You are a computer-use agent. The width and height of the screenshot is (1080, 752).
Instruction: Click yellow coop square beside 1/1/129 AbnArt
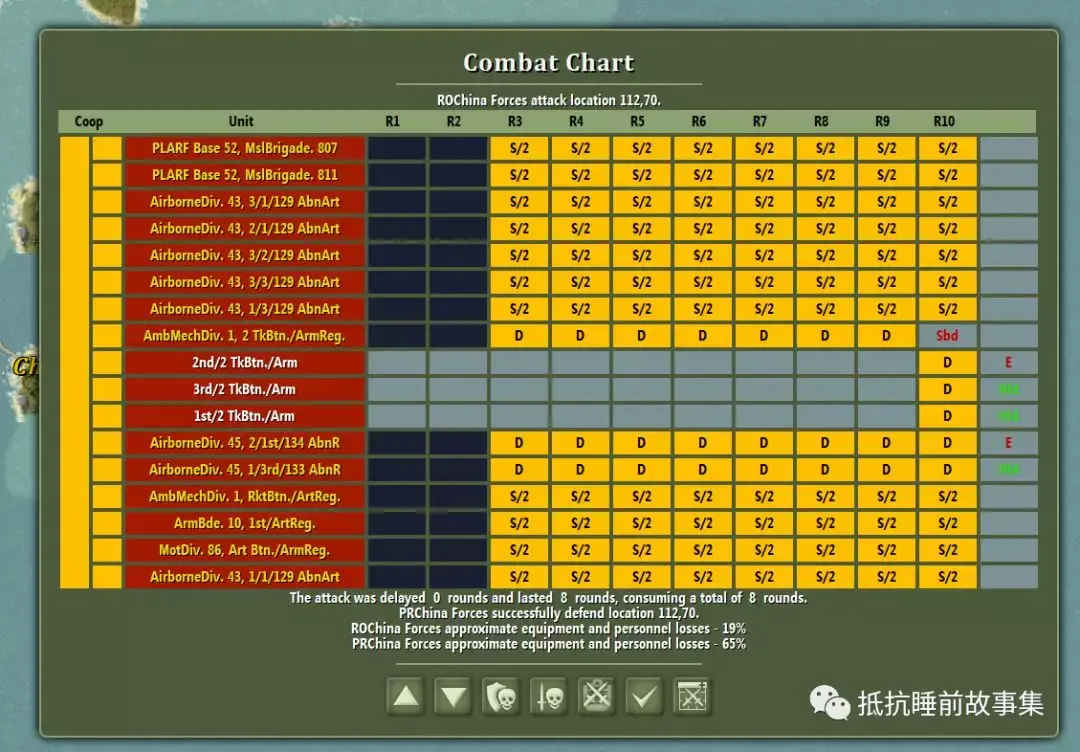(107, 577)
